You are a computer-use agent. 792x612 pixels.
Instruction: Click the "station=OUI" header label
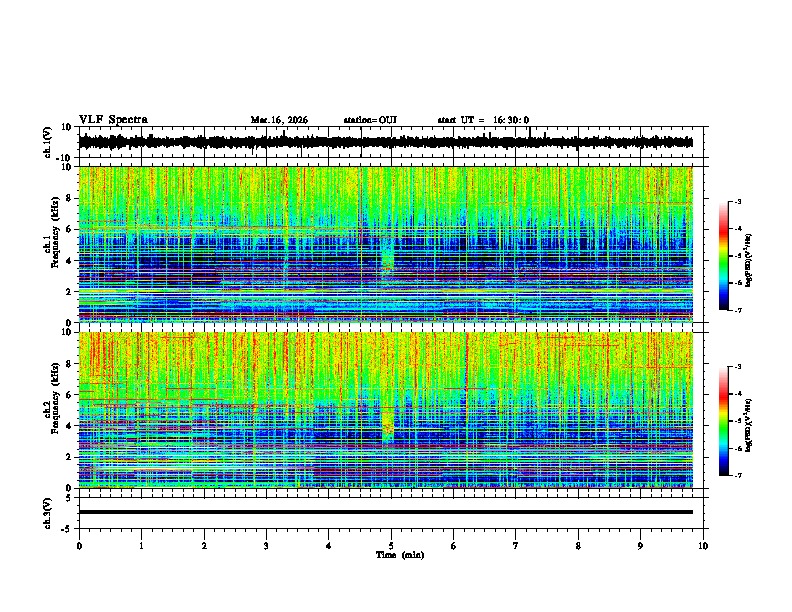[370, 120]
